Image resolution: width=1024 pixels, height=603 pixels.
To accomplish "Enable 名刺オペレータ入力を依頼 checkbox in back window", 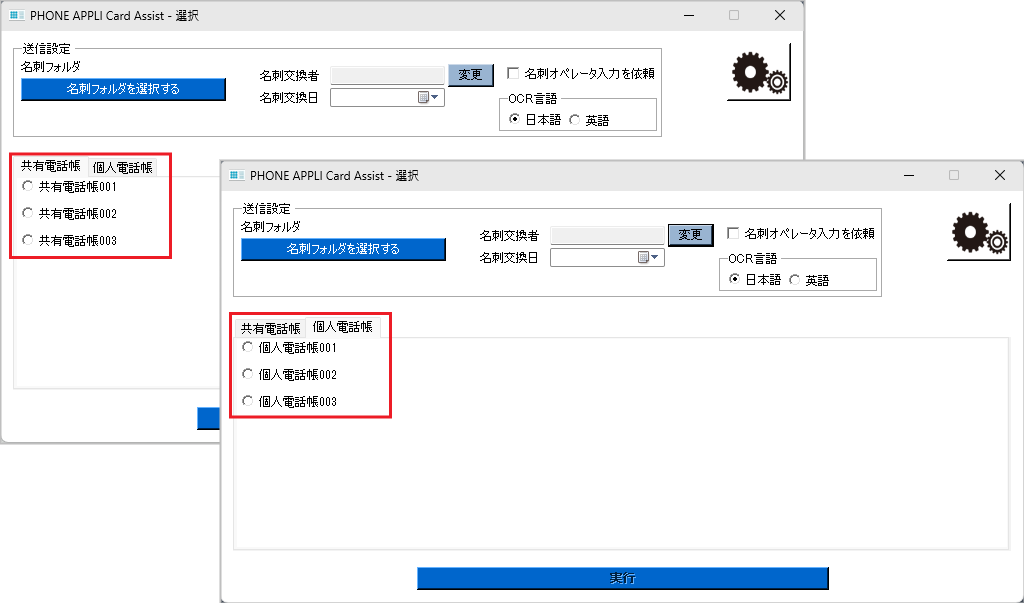I will pos(513,73).
